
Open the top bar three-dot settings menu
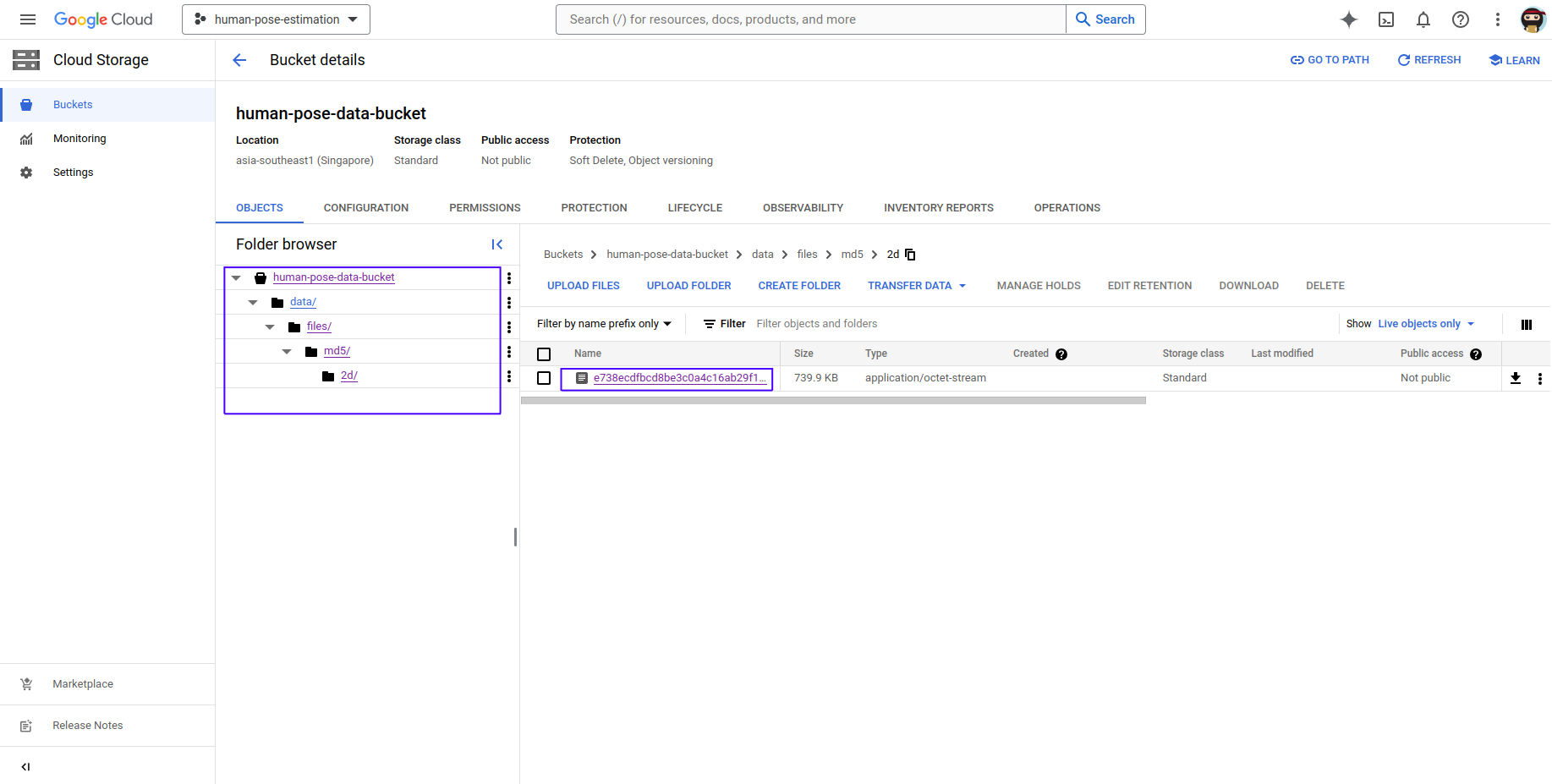1498,19
